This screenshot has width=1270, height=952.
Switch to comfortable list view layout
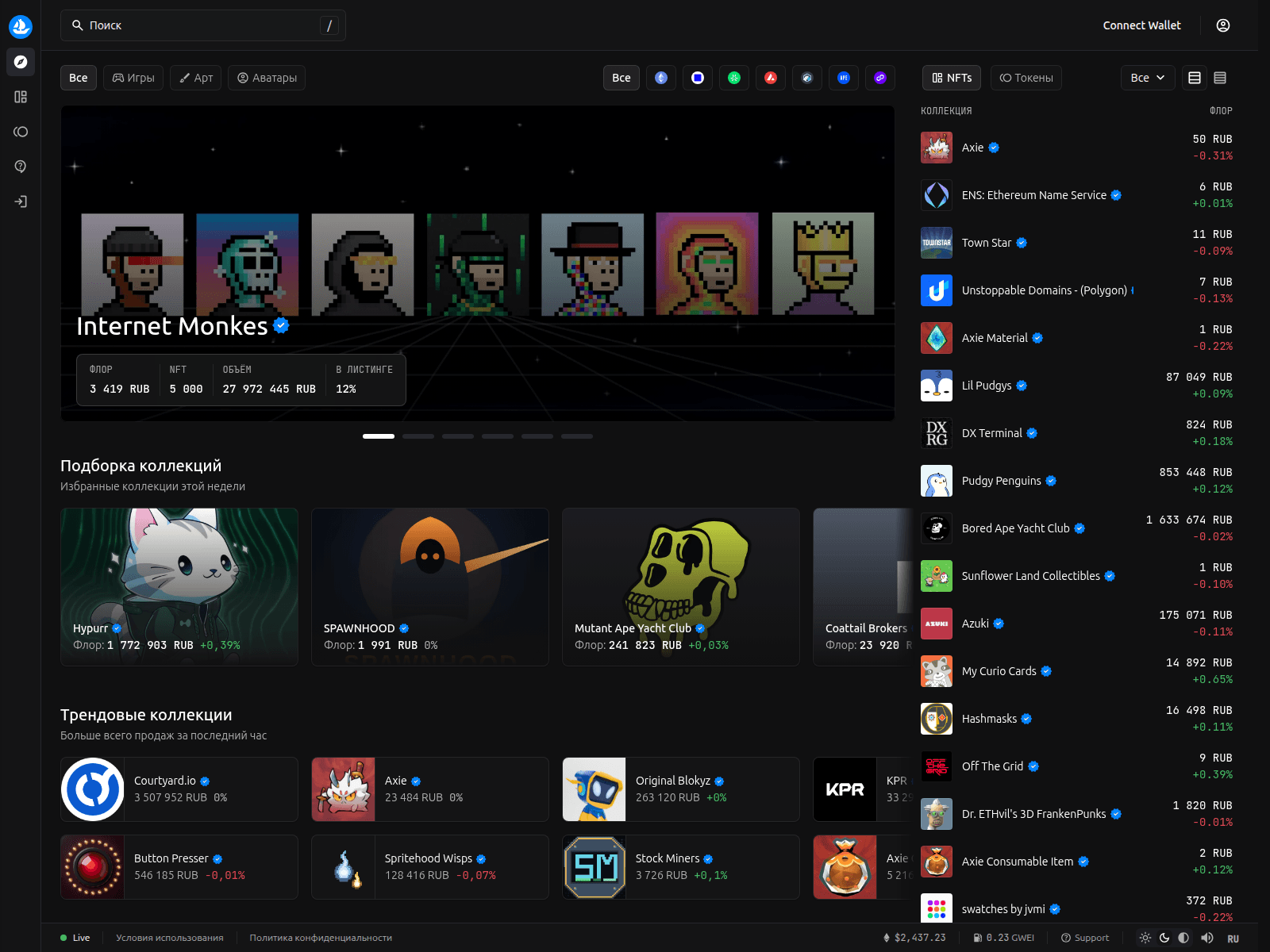coord(1195,78)
